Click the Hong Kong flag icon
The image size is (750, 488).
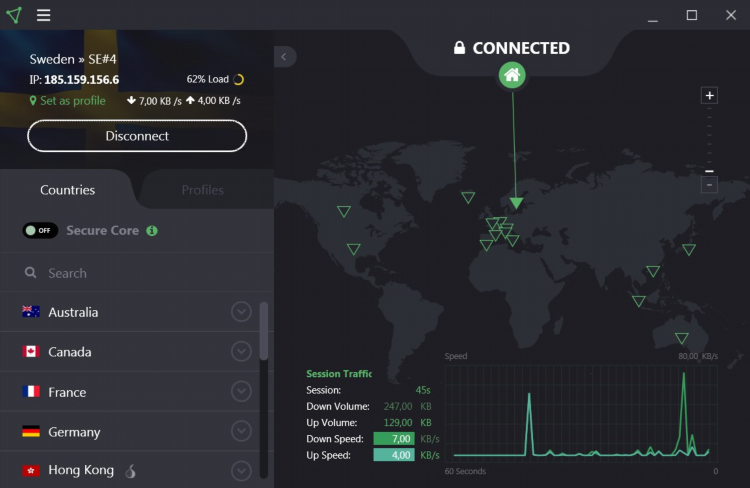point(31,471)
